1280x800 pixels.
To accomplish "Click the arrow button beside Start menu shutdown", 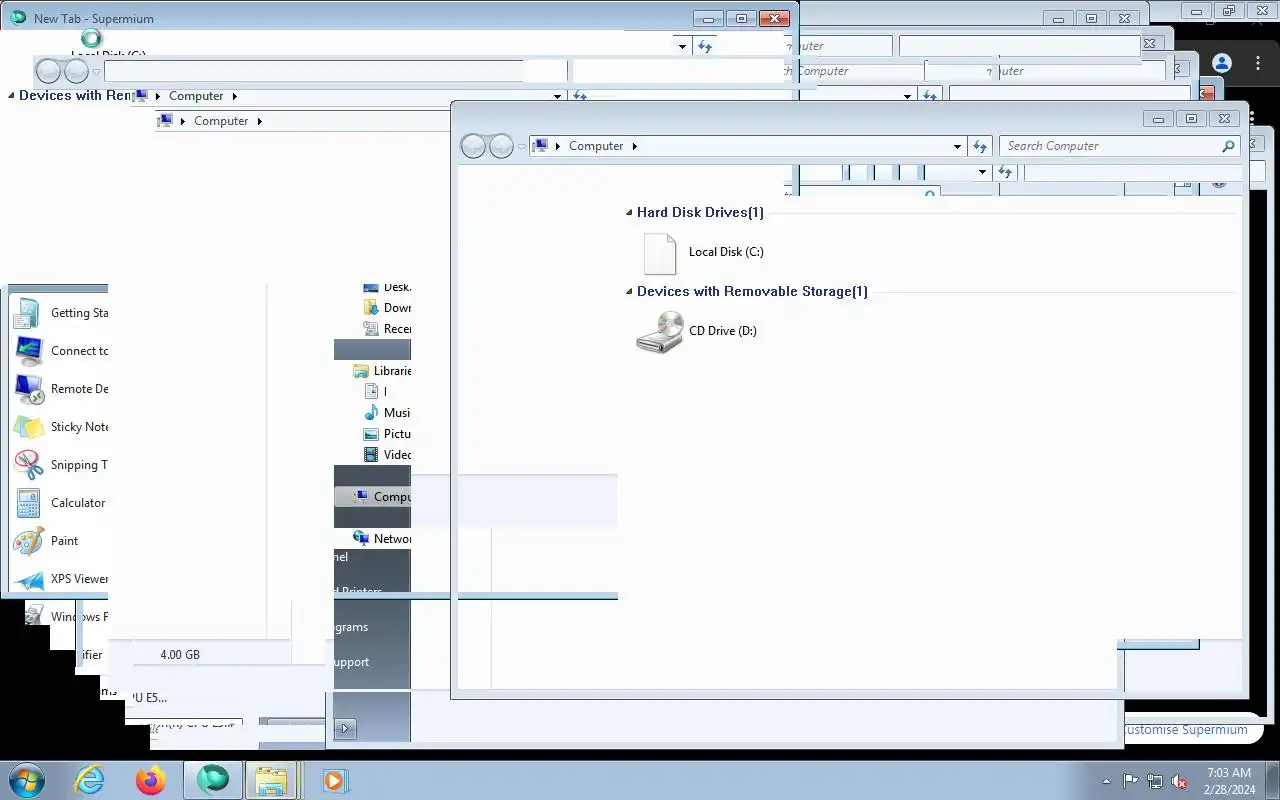I will (x=345, y=728).
